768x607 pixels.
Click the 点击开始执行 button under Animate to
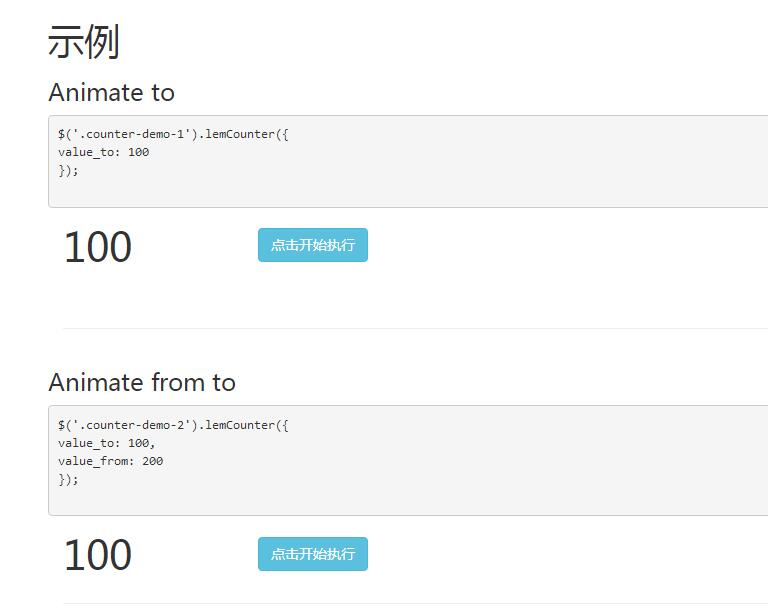[312, 245]
